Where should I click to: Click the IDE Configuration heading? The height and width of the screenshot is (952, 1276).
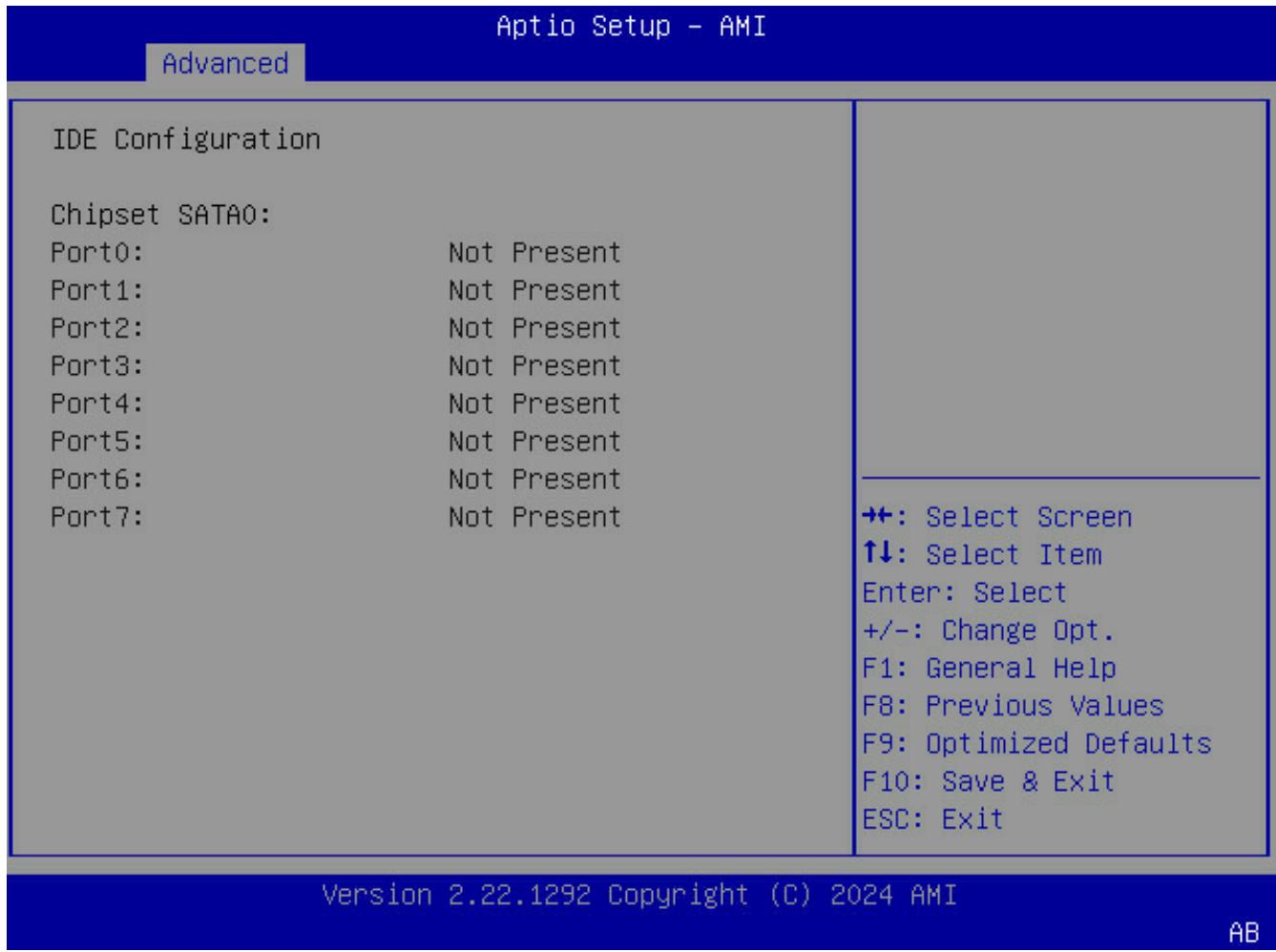coord(186,139)
